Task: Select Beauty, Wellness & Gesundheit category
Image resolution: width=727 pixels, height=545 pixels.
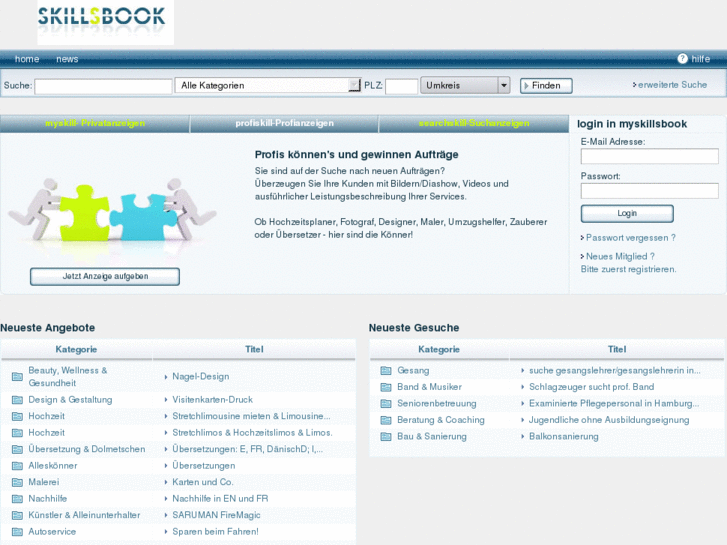Action: tap(68, 377)
